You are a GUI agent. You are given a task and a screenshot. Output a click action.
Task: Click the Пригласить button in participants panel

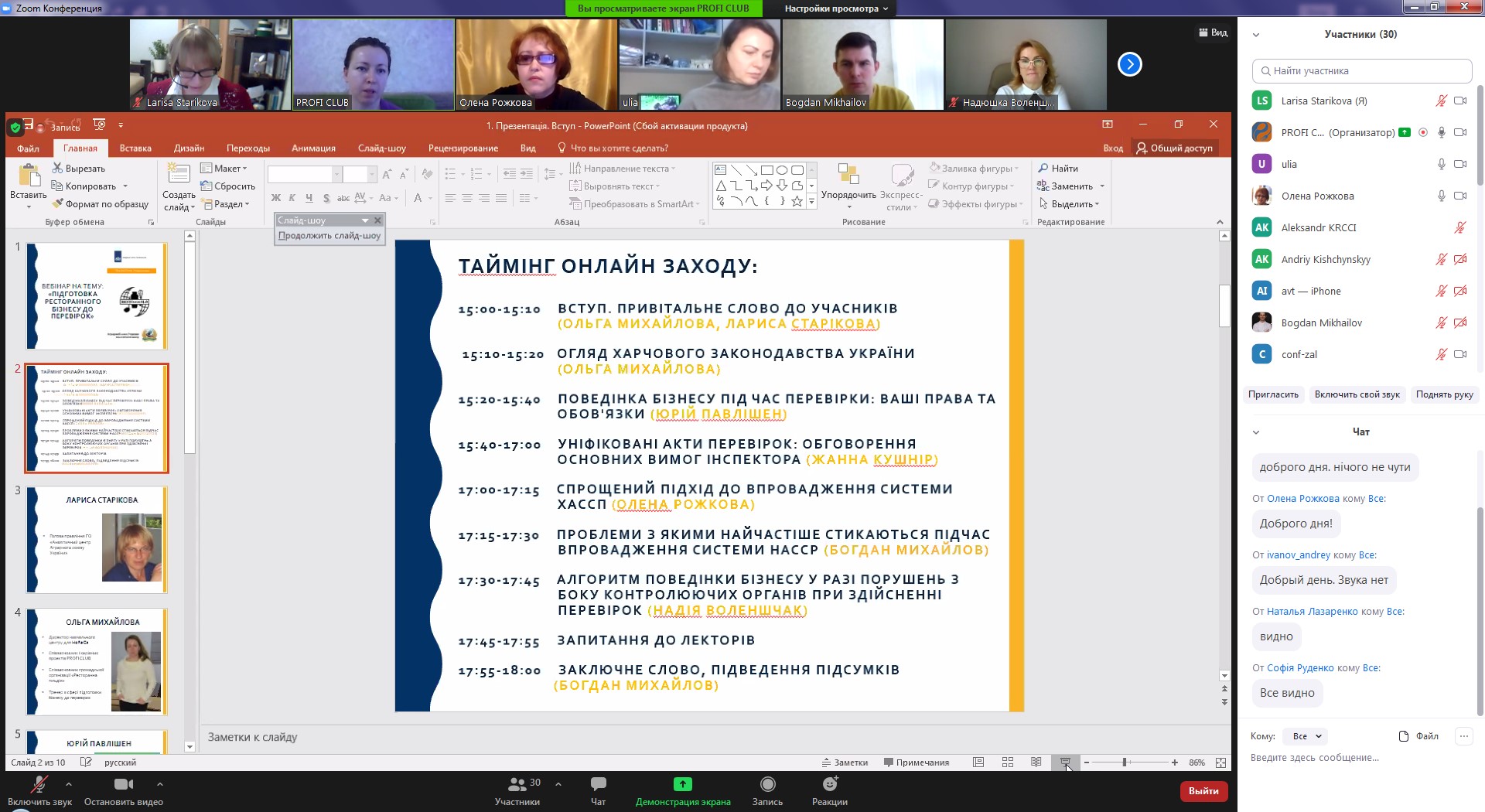[1273, 394]
